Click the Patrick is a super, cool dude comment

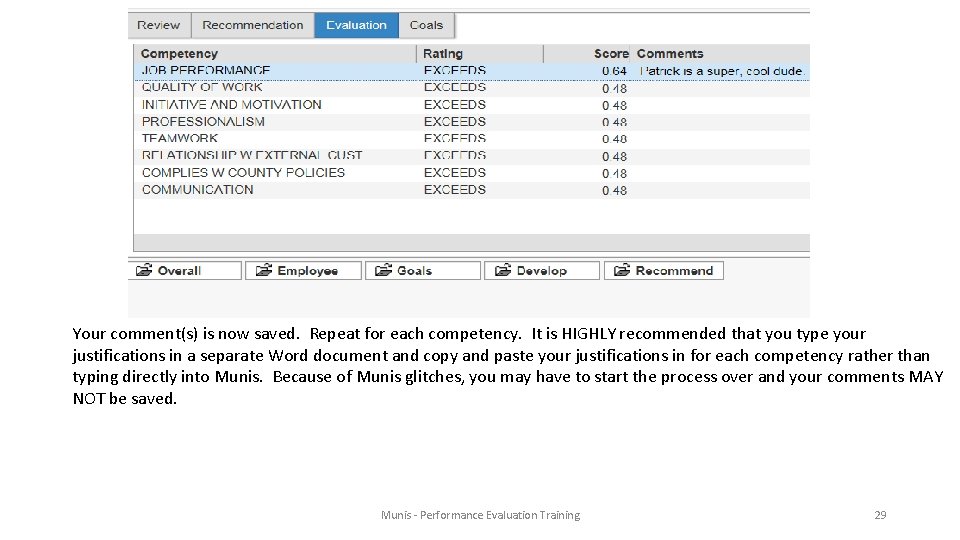[x=722, y=71]
